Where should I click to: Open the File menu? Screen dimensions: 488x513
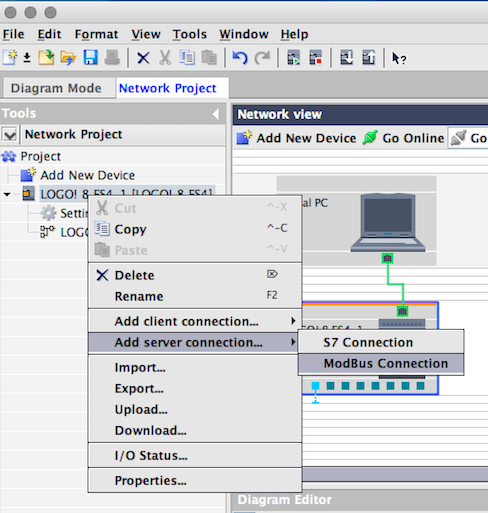click(14, 34)
